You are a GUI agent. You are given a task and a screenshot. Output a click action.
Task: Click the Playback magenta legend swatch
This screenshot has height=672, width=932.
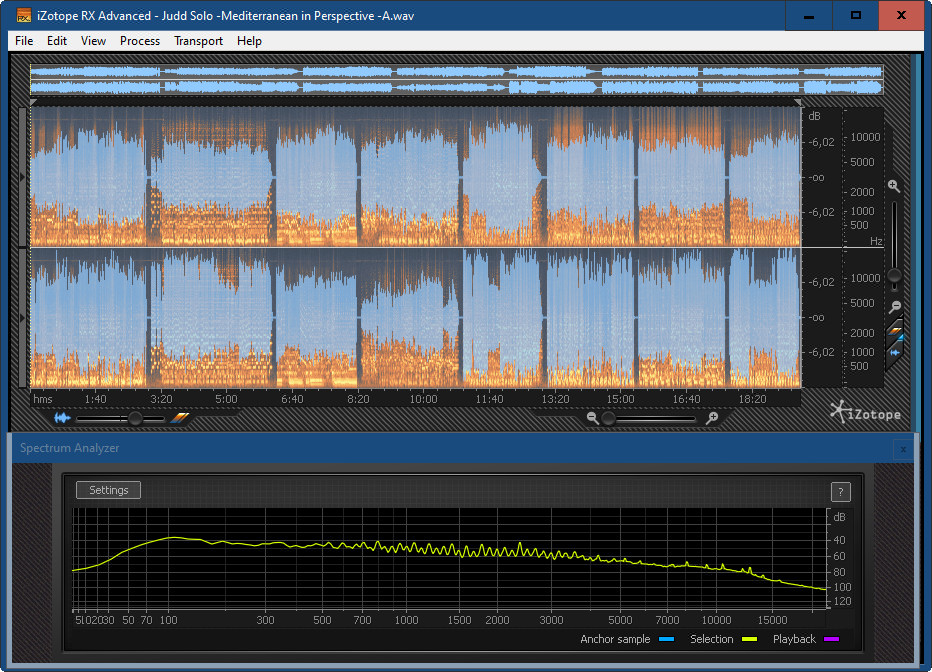click(831, 639)
